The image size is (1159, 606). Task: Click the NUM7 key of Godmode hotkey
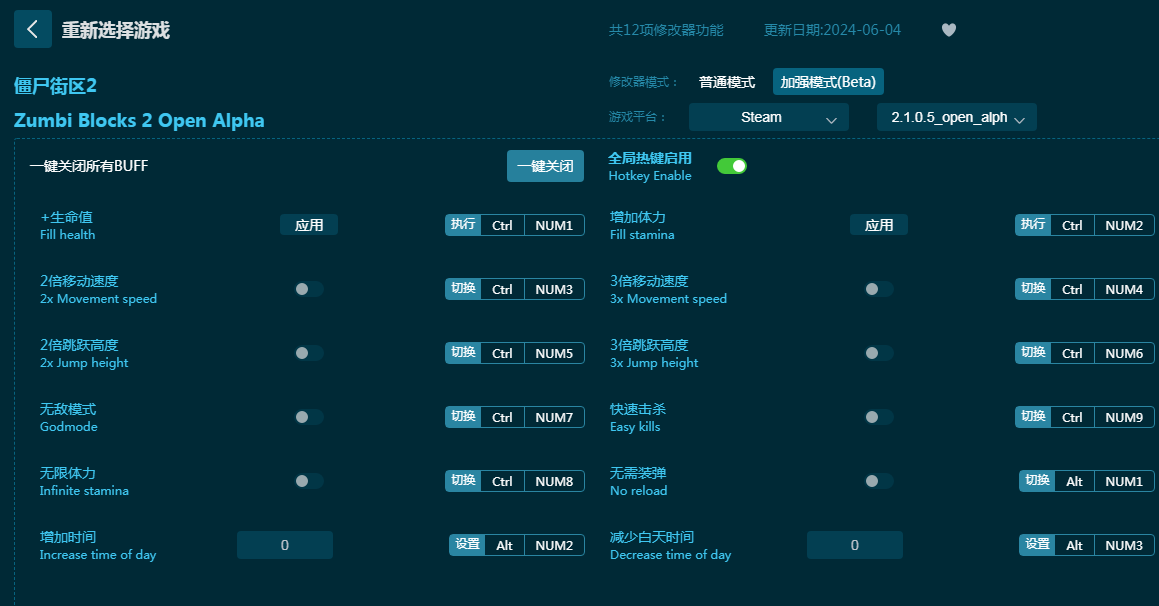[554, 418]
